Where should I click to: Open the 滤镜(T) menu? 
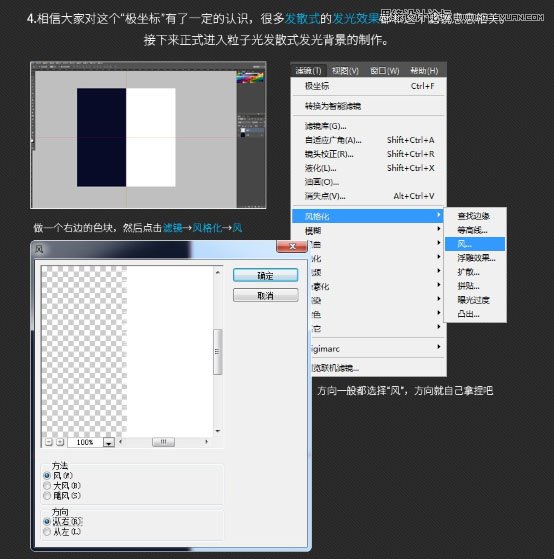[x=308, y=71]
